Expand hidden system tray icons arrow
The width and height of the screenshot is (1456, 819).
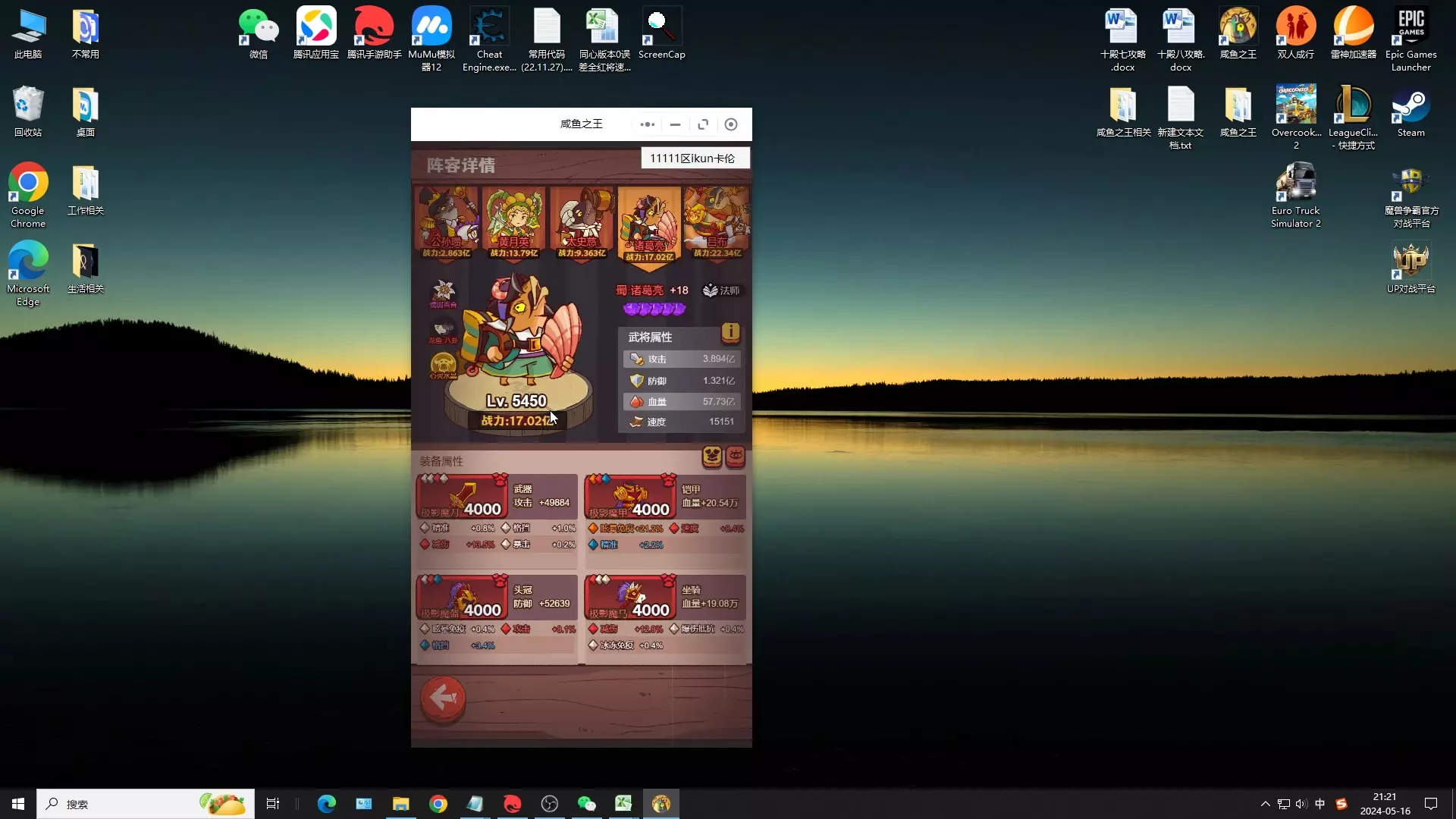pyautogui.click(x=1265, y=804)
